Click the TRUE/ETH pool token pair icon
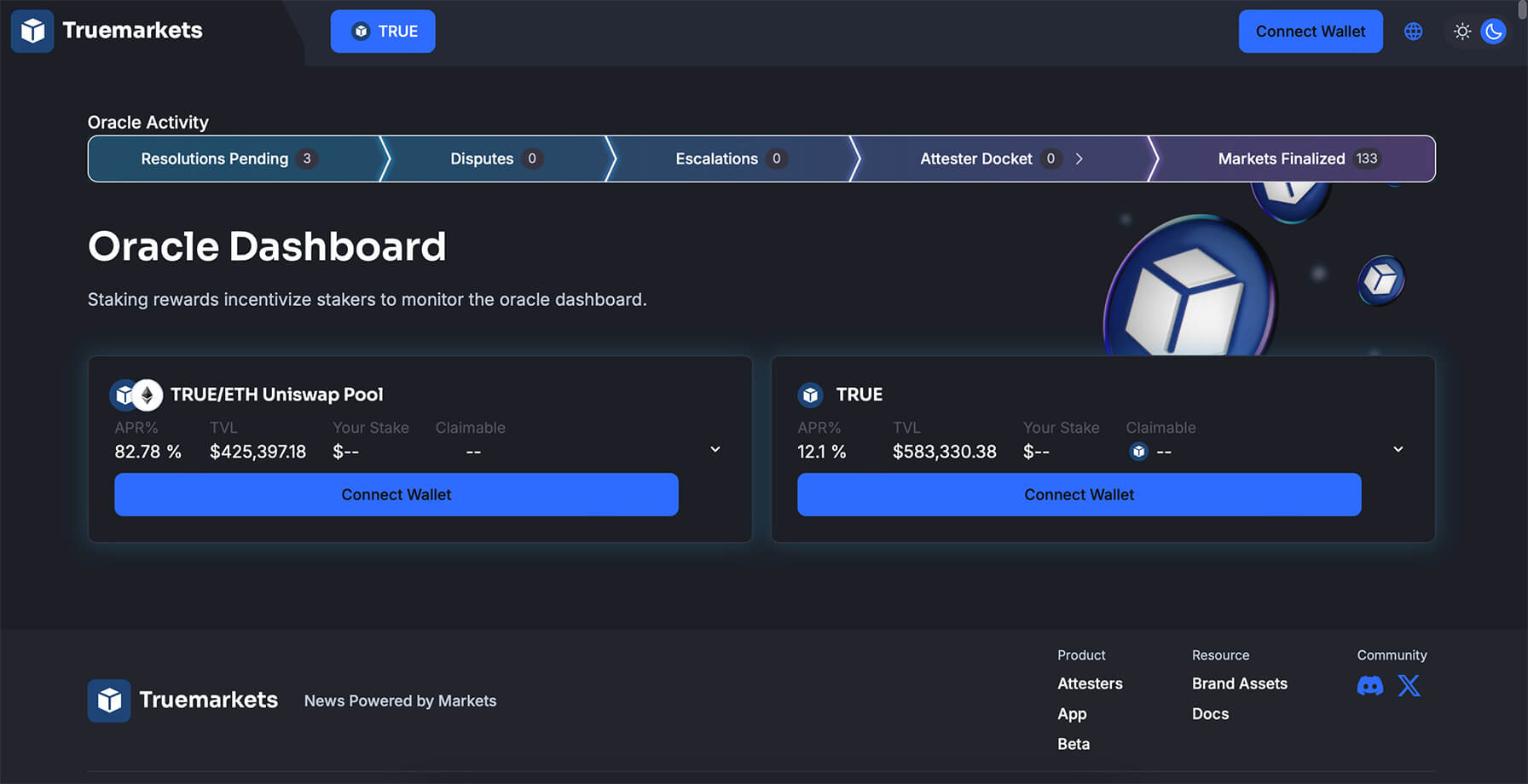Viewport: 1528px width, 784px height. coord(136,395)
